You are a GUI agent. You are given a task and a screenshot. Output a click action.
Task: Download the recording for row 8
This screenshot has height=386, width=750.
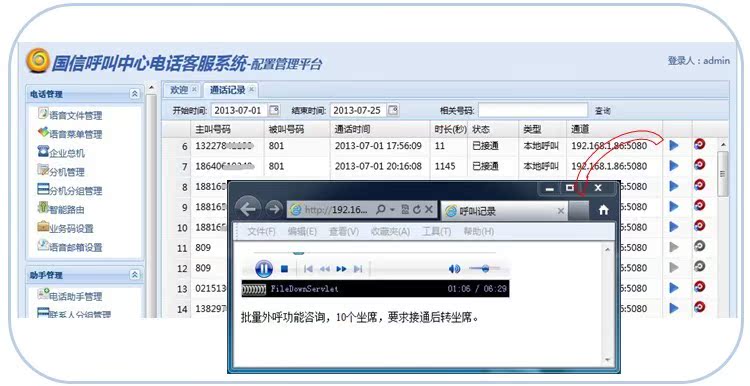click(699, 185)
